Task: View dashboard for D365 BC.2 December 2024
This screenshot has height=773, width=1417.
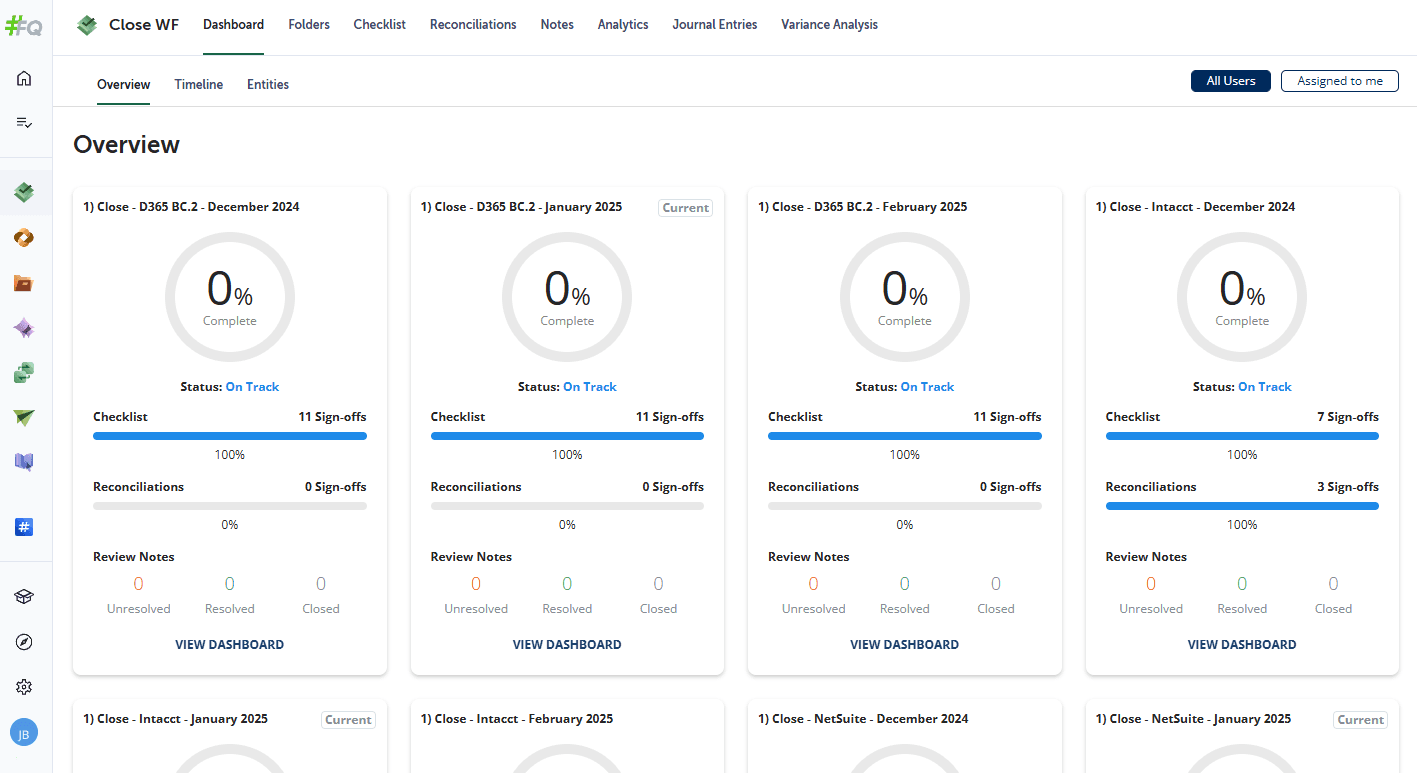Action: 230,645
